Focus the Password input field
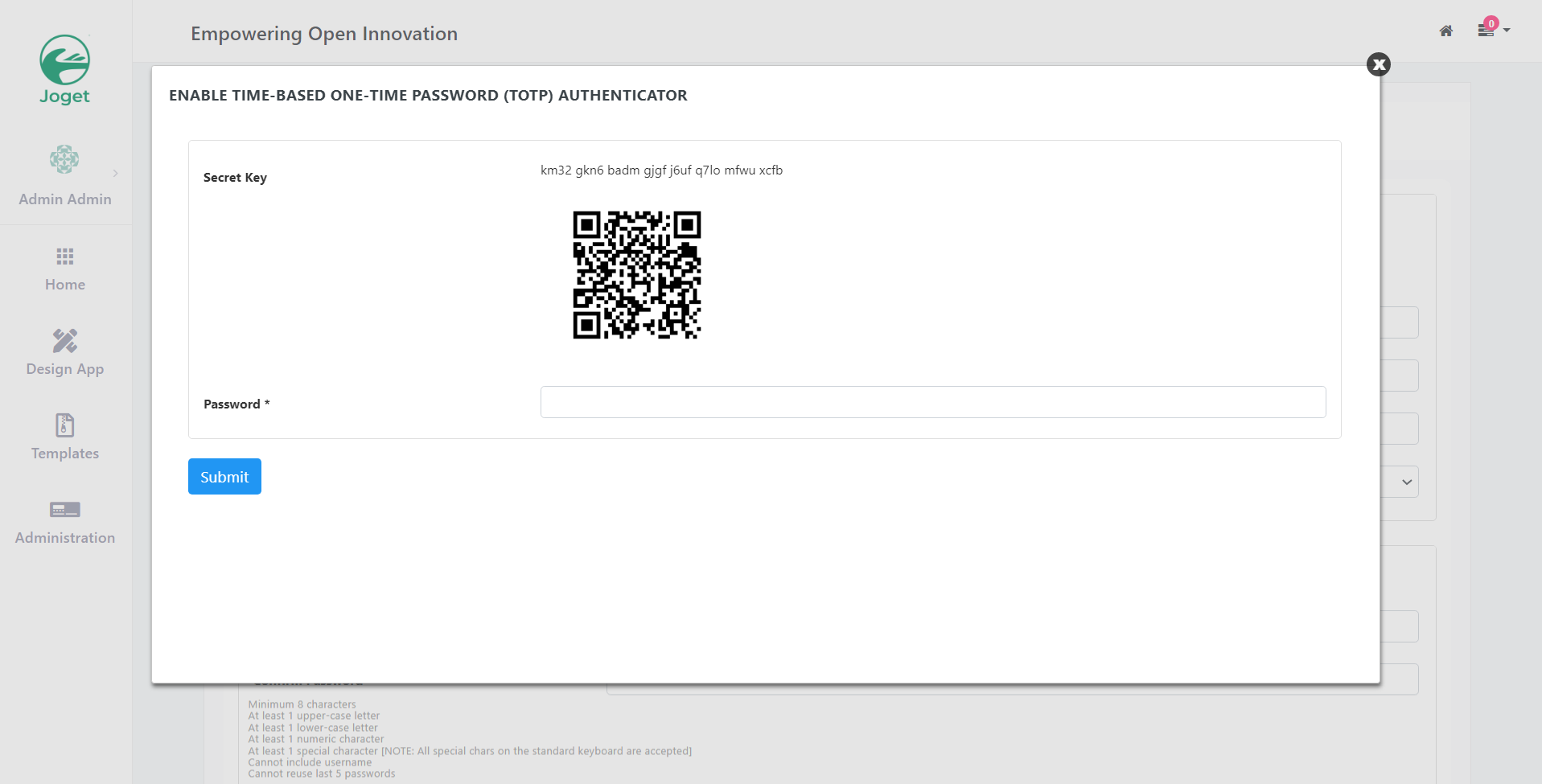 tap(933, 402)
